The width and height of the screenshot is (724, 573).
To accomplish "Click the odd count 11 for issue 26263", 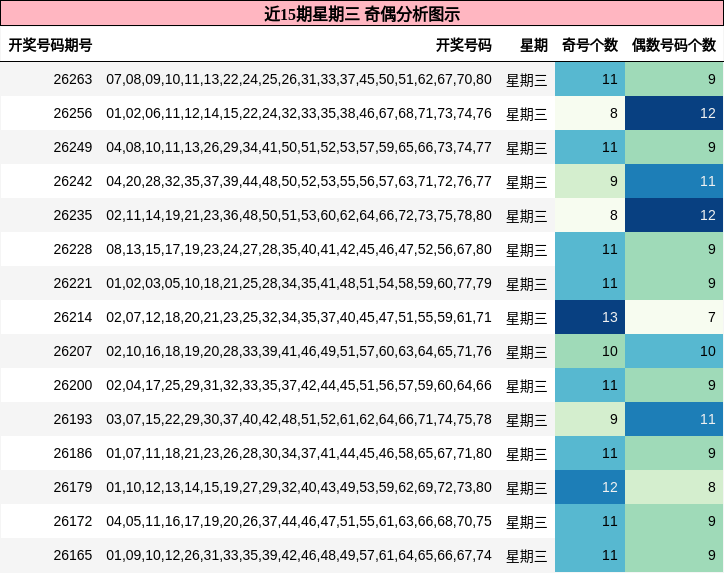I will click(x=590, y=79).
